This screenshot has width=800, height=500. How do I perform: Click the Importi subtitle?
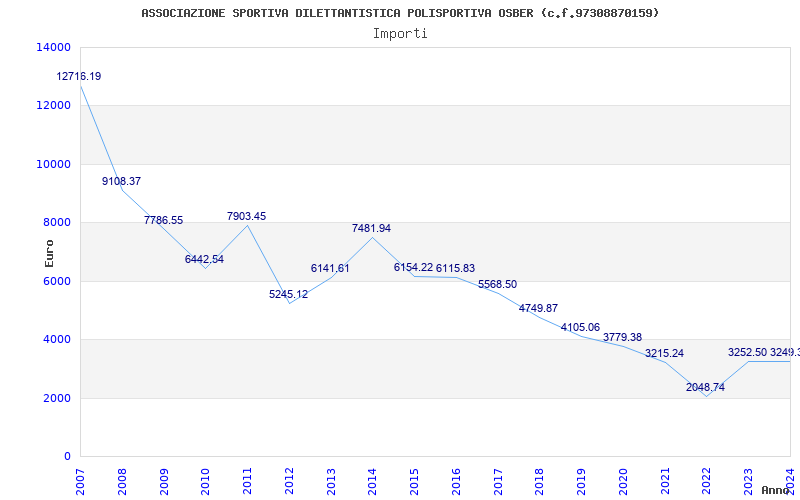tap(400, 33)
